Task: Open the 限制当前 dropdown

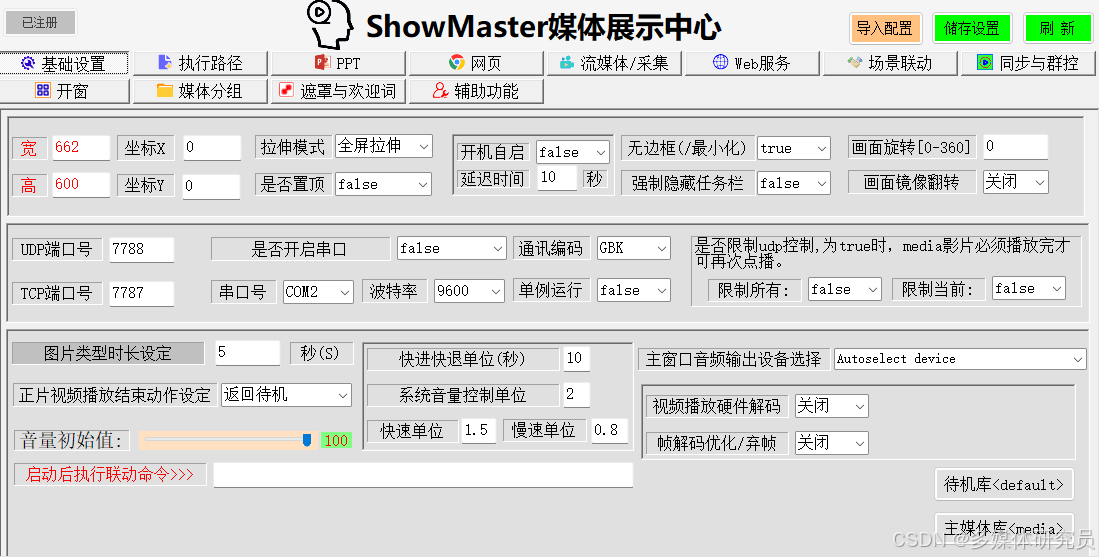Action: (1029, 288)
